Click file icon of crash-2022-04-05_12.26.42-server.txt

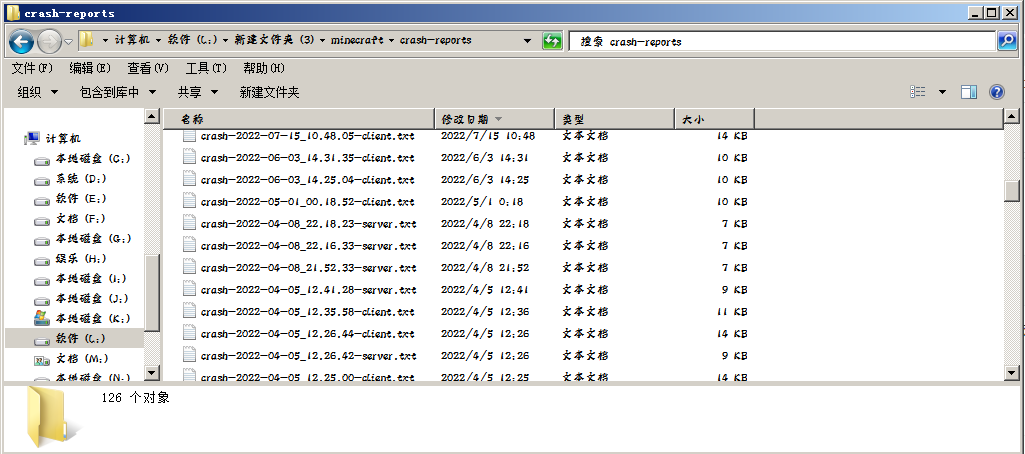pyautogui.click(x=189, y=355)
